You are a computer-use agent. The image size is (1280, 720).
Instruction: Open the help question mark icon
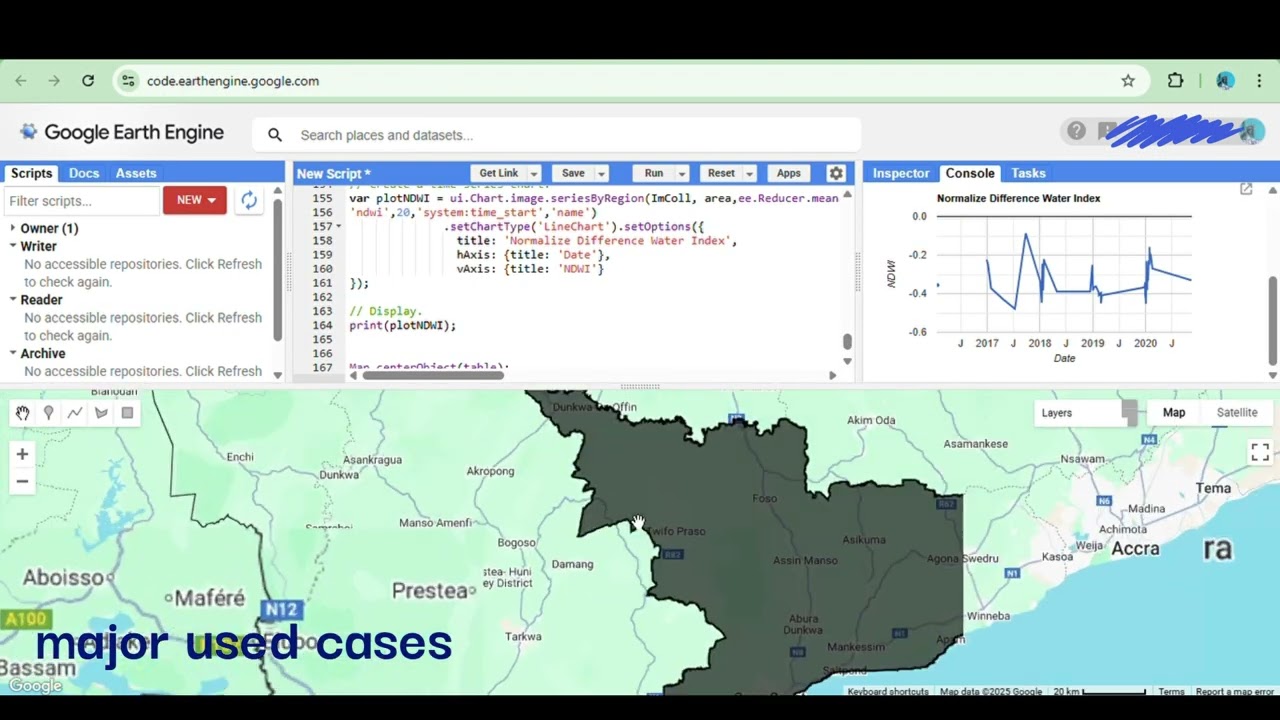[x=1076, y=131]
